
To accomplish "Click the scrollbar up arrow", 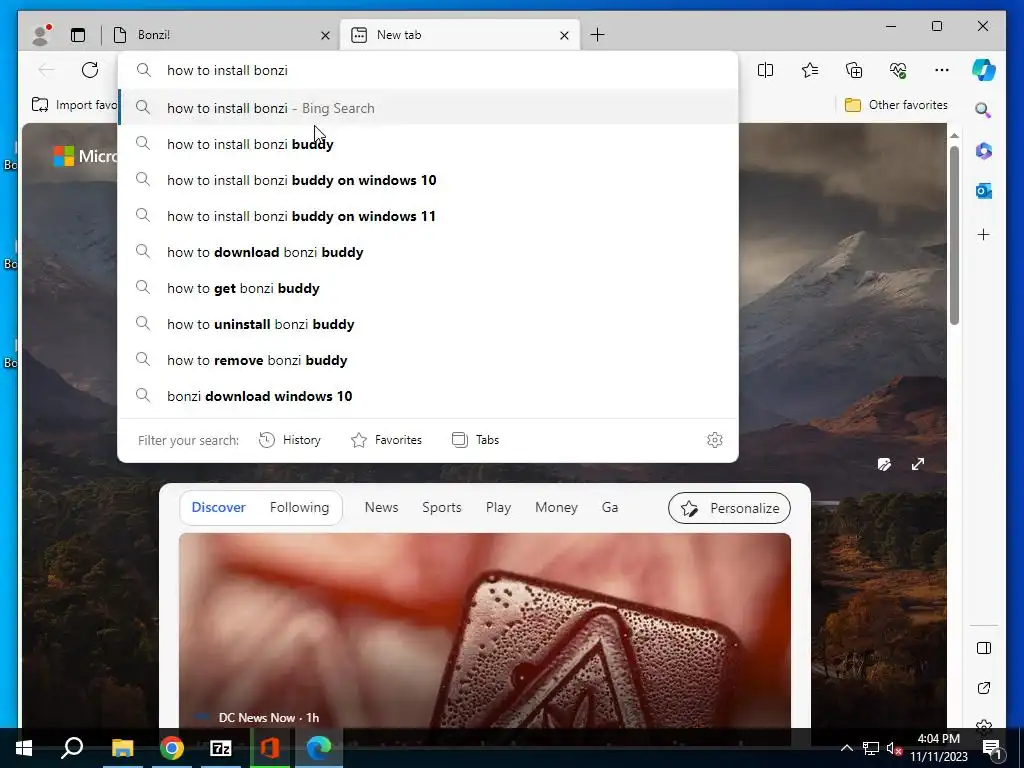I will [x=954, y=136].
